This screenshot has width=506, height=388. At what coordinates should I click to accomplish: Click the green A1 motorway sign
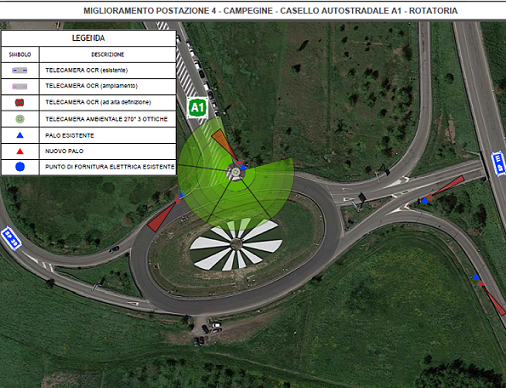click(198, 107)
